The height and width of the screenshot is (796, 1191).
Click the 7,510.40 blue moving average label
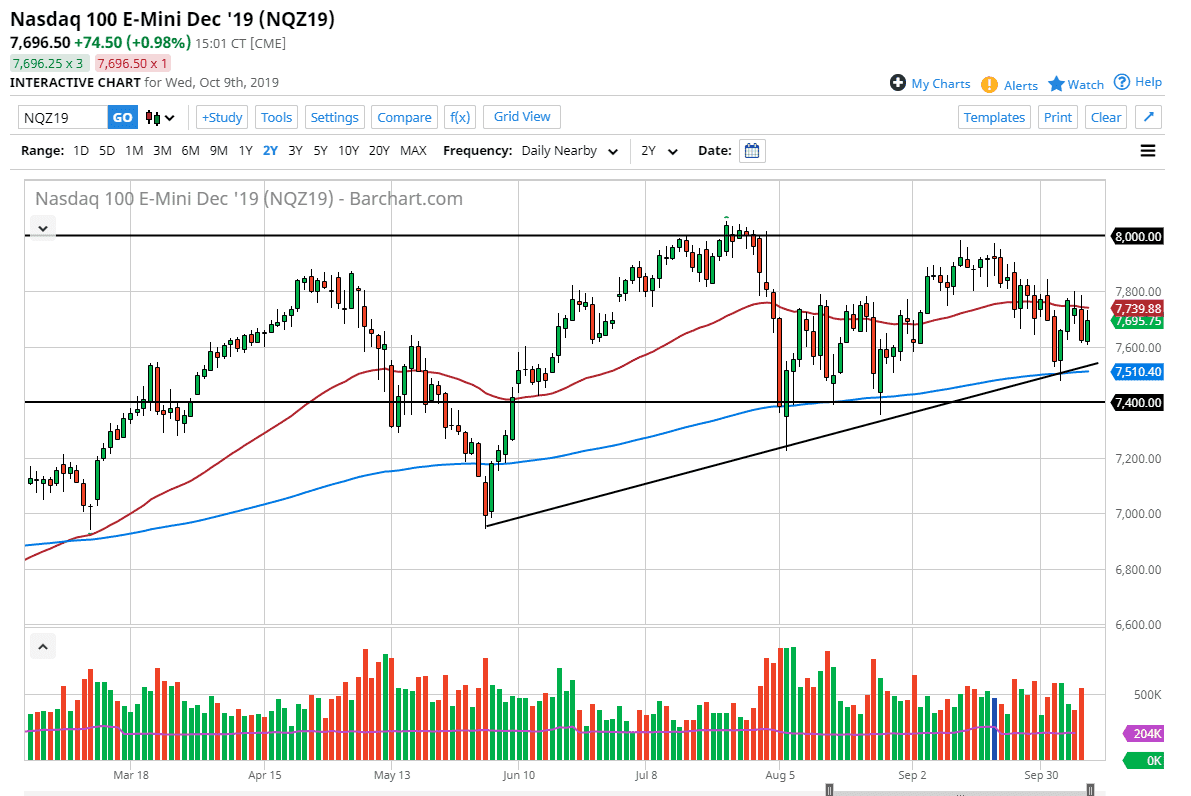pos(1138,371)
